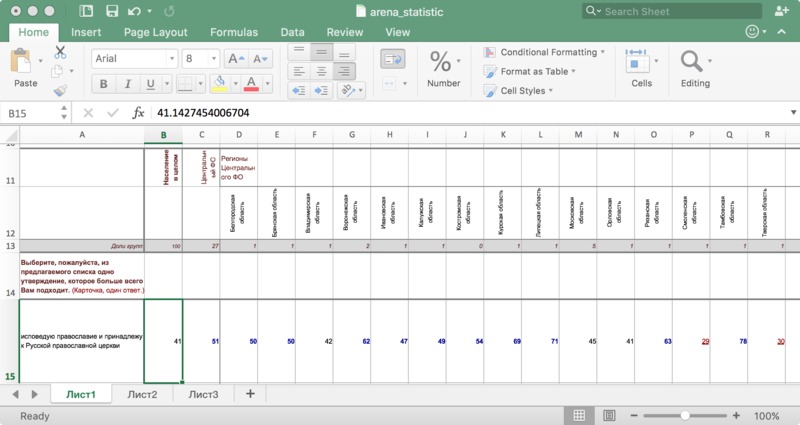The image size is (800, 425).
Task: Align text to middle vertically
Action: tap(321, 52)
